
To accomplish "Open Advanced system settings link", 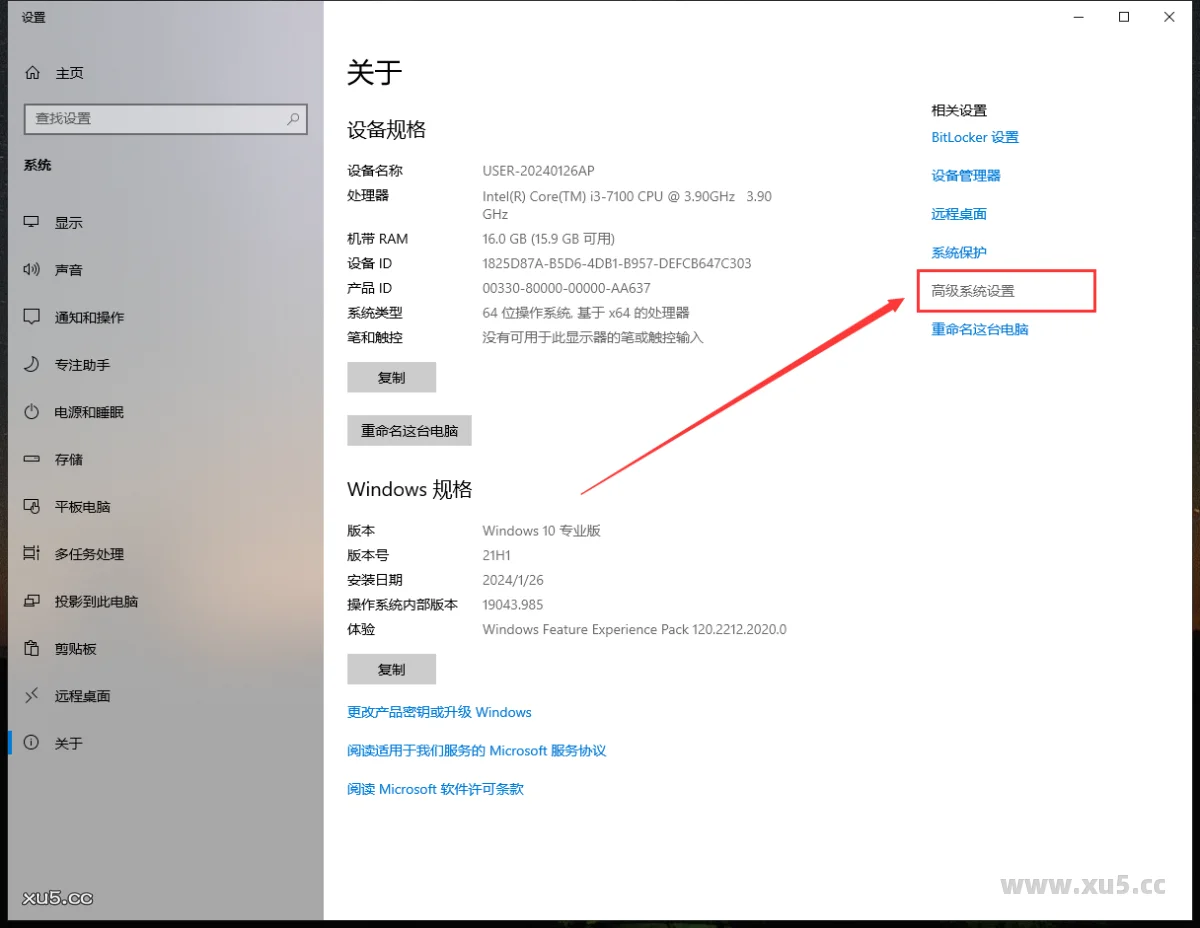I will [973, 291].
